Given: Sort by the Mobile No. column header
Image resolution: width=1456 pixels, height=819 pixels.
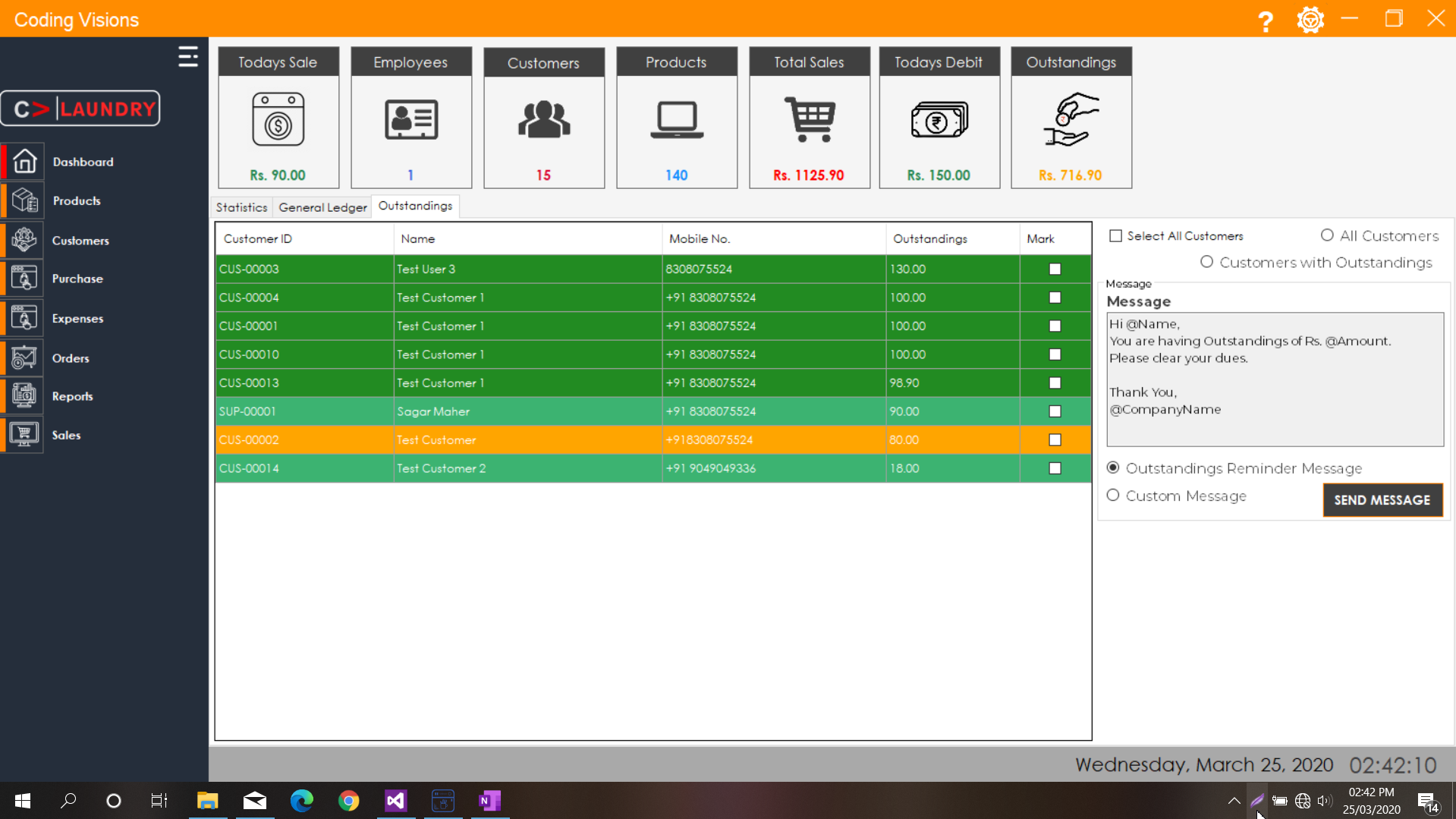Looking at the screenshot, I should coord(774,239).
